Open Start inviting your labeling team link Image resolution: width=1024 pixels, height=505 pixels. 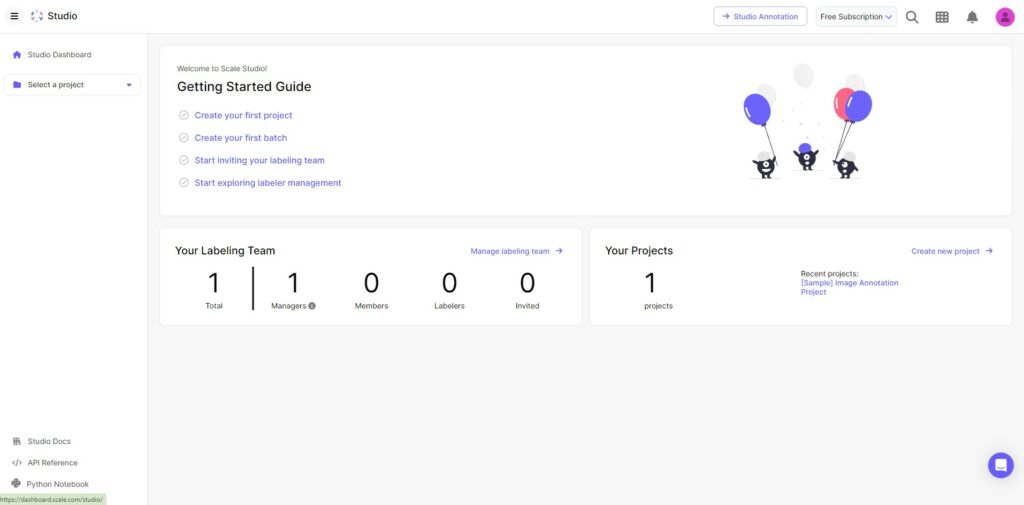tap(259, 160)
